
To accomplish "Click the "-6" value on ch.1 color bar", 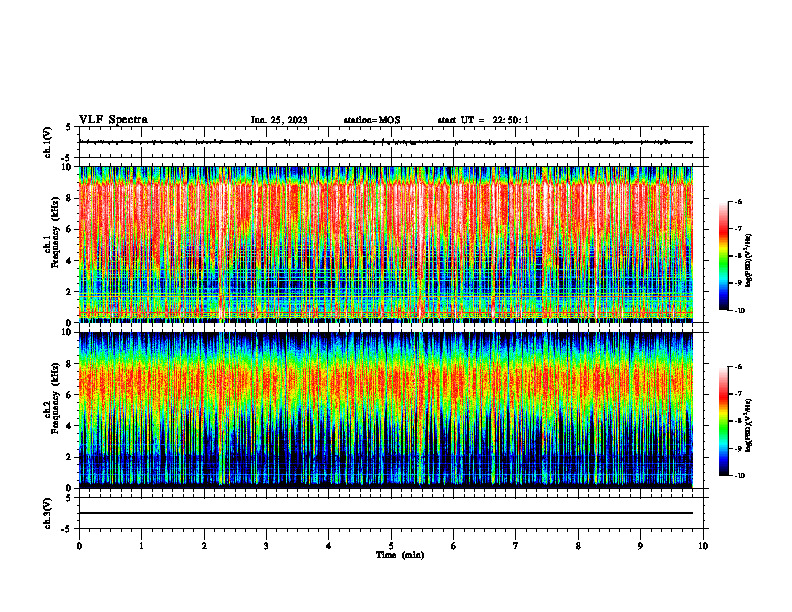I will [737, 201].
